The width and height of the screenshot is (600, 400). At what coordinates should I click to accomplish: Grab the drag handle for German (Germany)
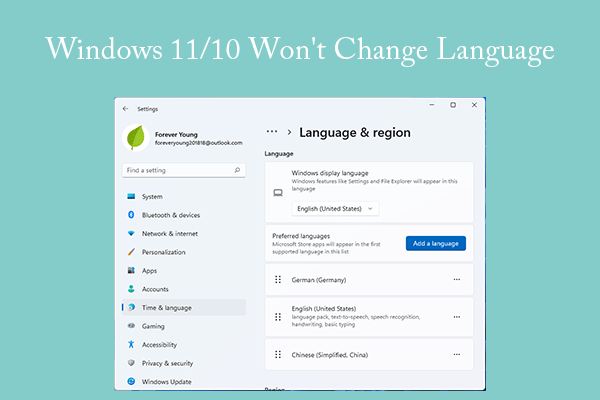tap(278, 280)
